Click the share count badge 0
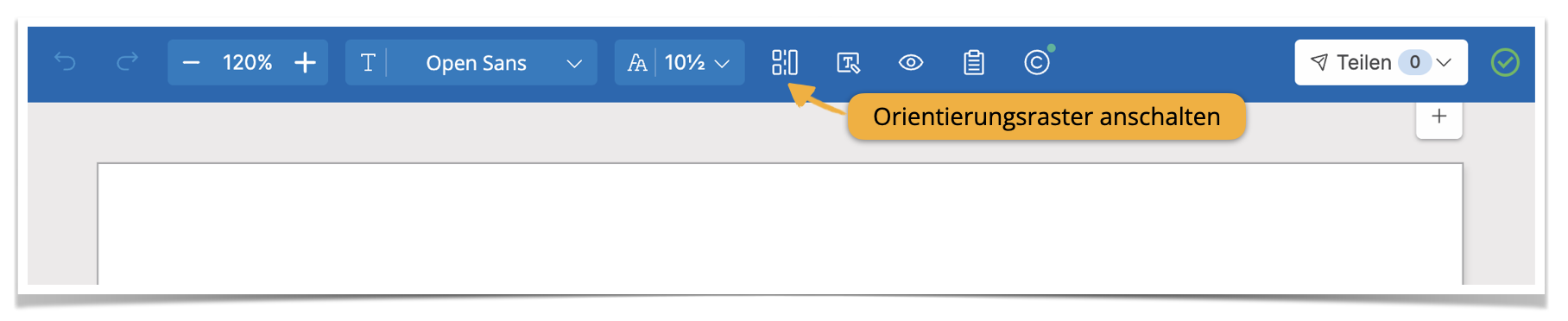This screenshot has width=1568, height=321. click(x=1414, y=62)
